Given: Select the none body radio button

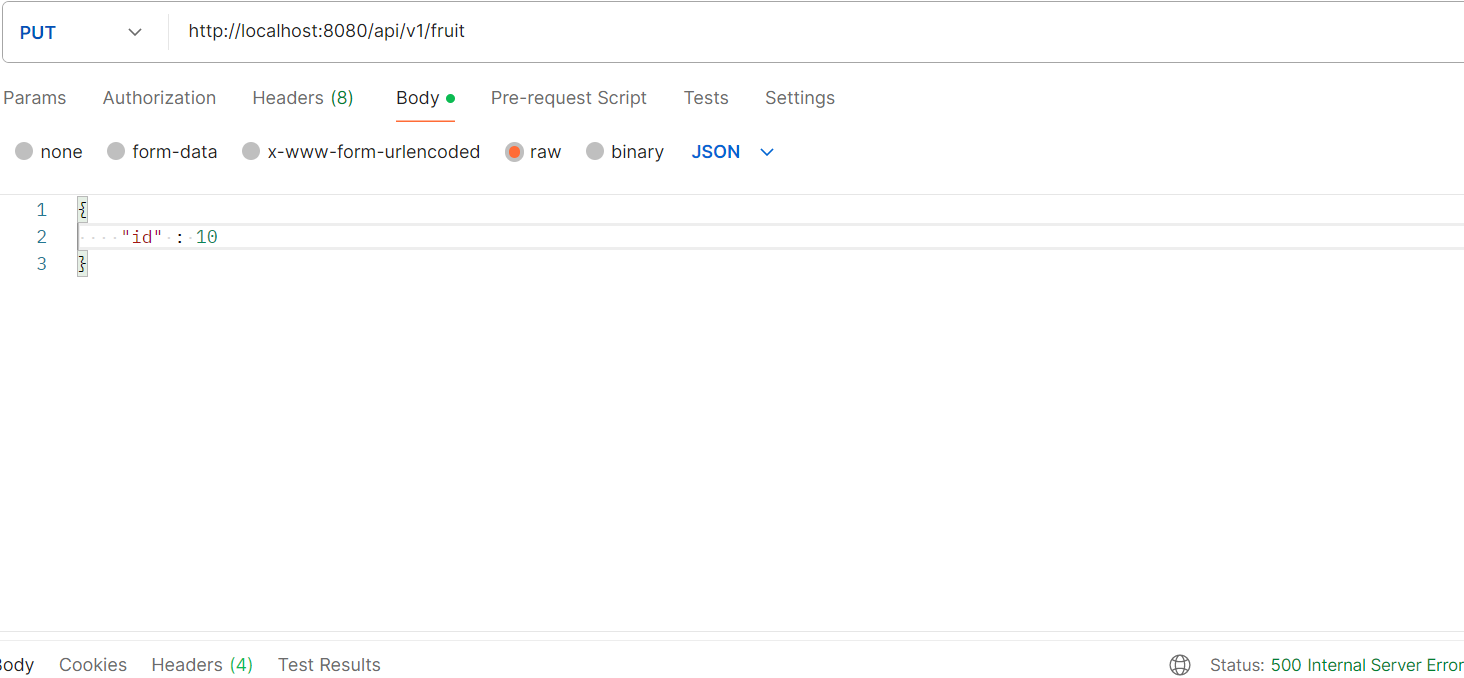Looking at the screenshot, I should (24, 152).
